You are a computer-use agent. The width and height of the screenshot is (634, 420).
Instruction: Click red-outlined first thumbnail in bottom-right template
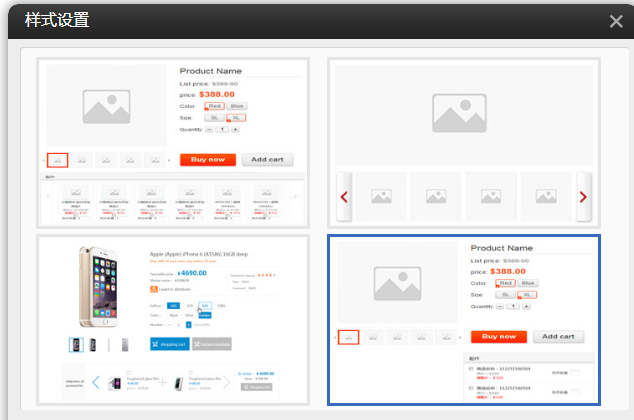(x=348, y=337)
